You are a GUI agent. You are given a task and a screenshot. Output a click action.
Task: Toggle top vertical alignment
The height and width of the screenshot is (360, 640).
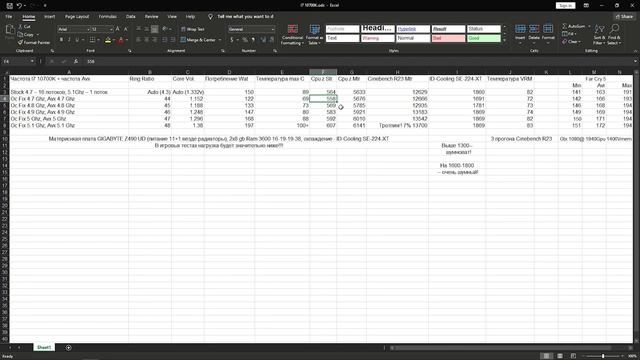coord(138,29)
